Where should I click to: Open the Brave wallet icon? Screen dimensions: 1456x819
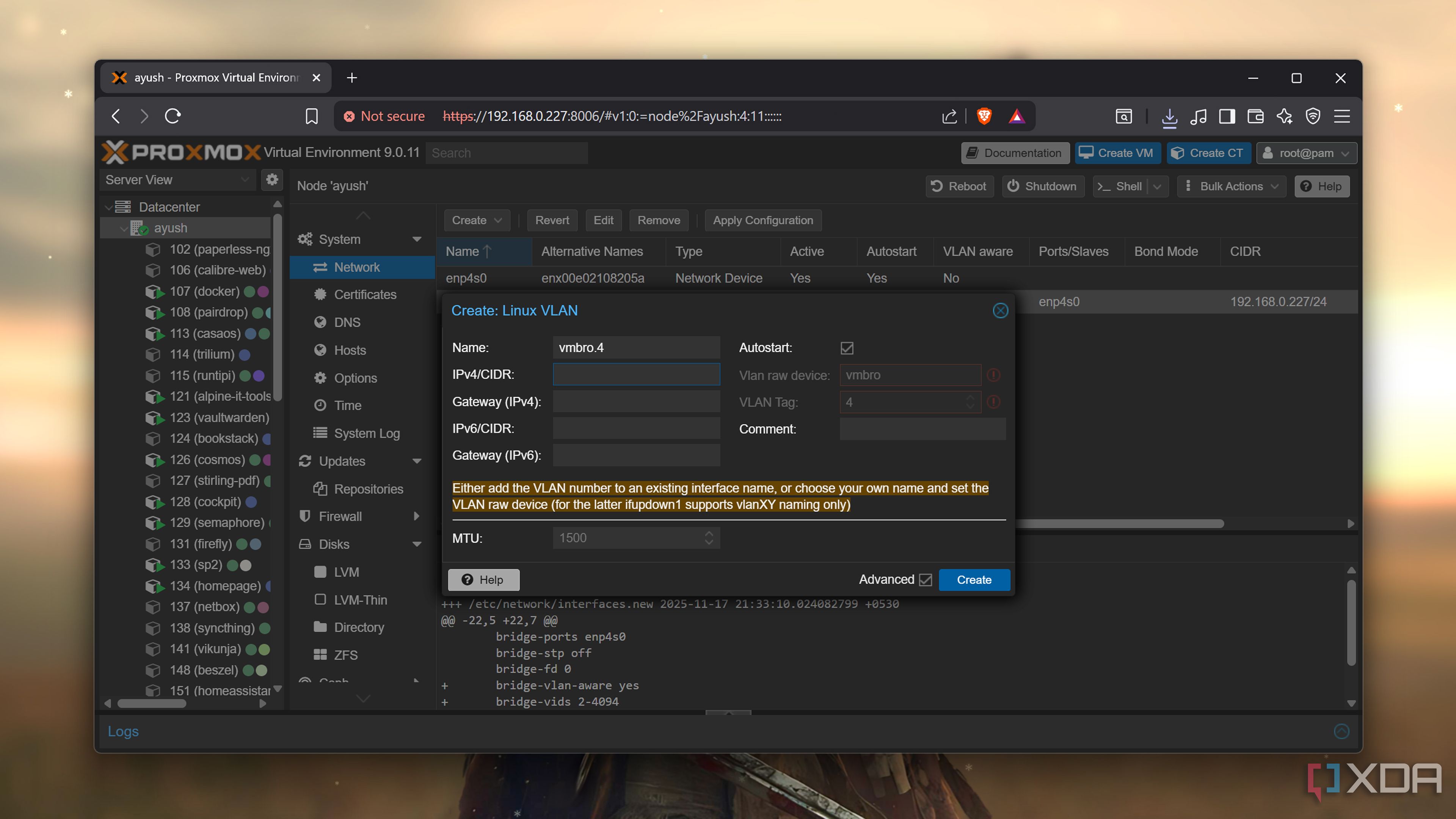pyautogui.click(x=1255, y=116)
